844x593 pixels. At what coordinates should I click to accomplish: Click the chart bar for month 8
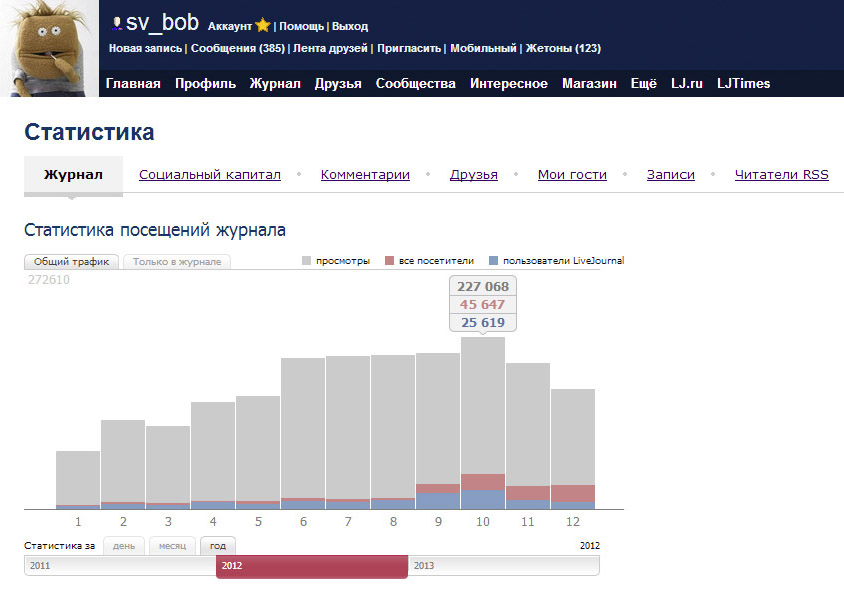coord(393,432)
